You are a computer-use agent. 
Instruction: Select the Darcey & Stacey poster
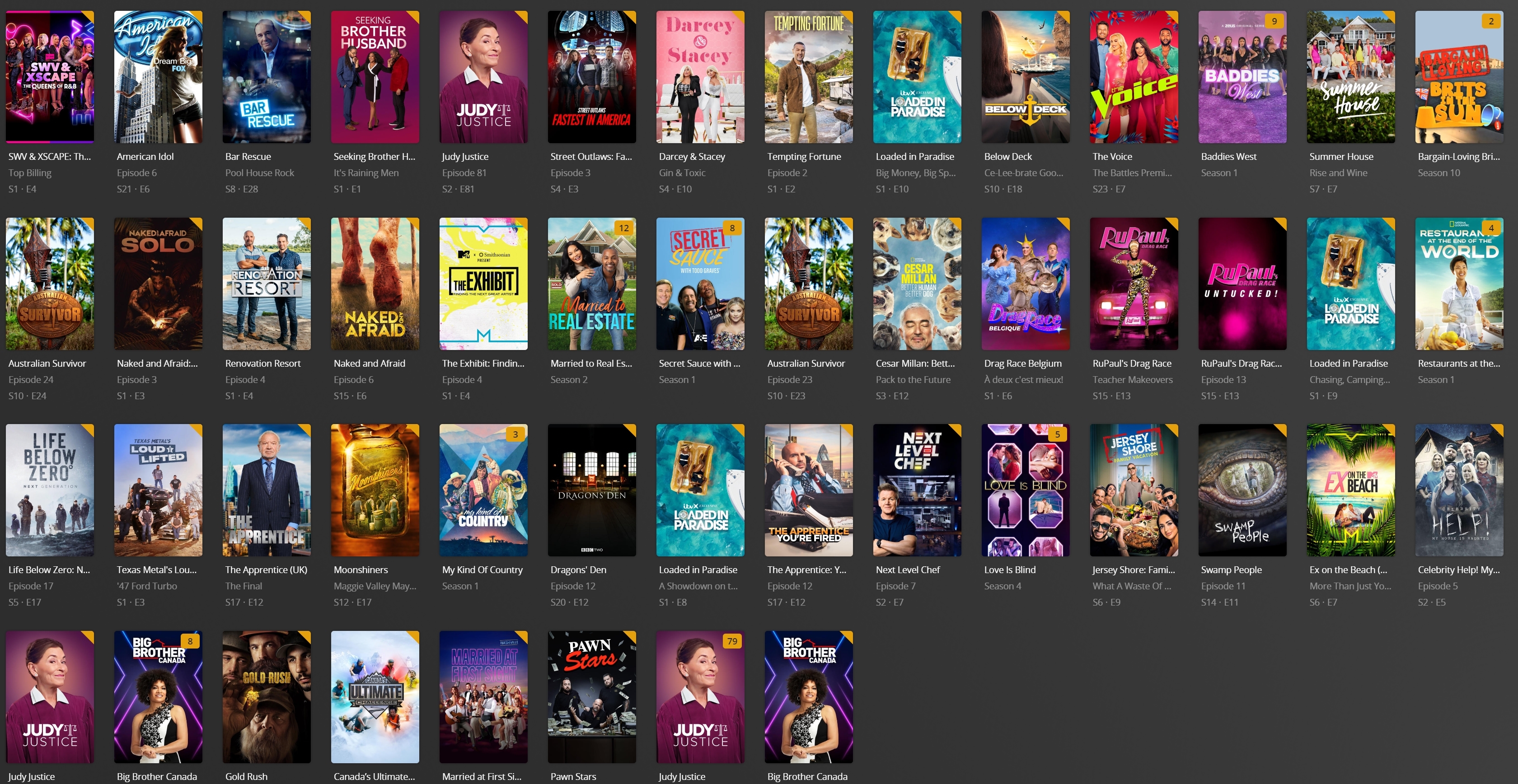click(701, 77)
